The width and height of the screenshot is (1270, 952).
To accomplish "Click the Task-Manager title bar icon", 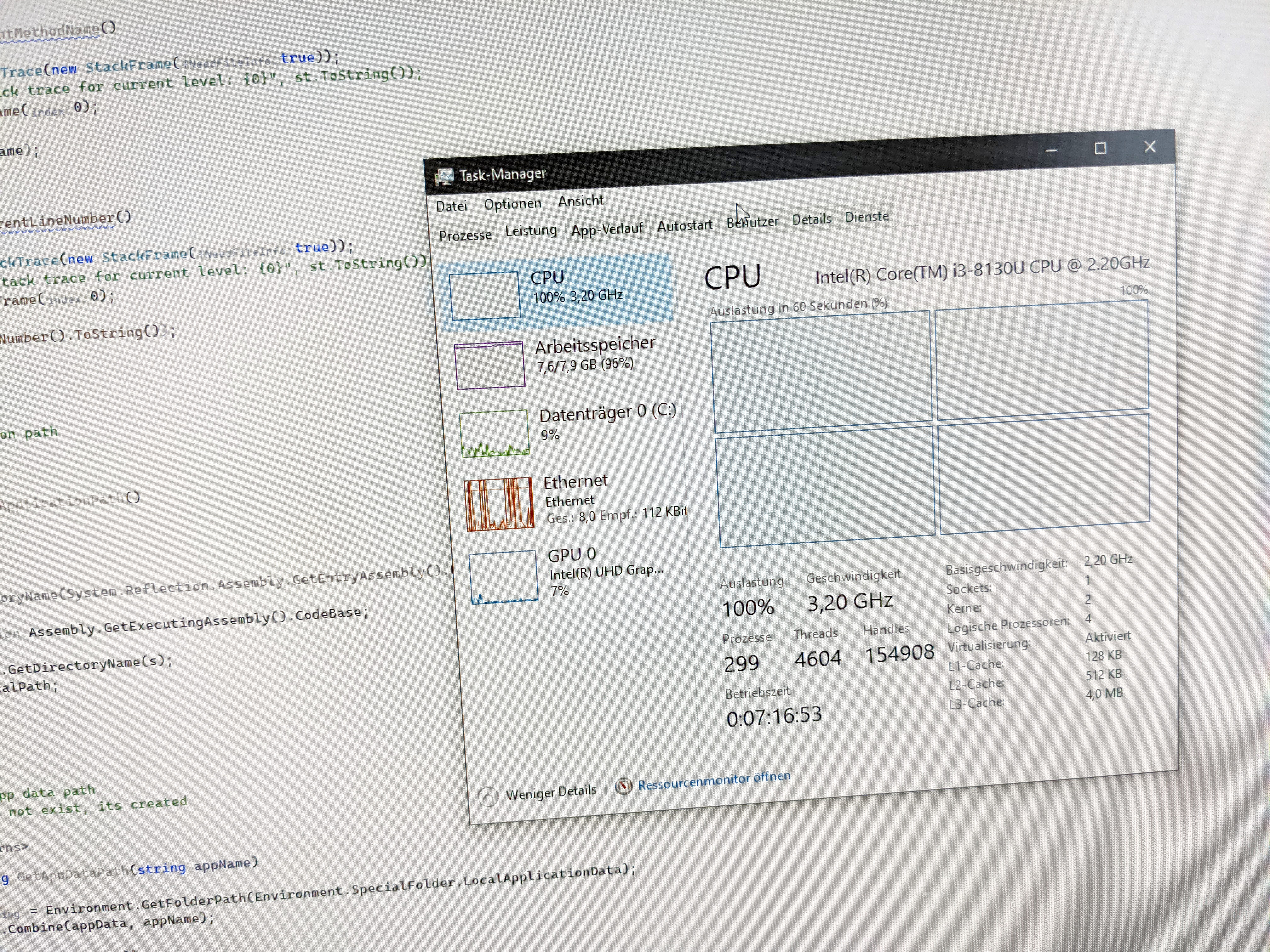I will 444,177.
